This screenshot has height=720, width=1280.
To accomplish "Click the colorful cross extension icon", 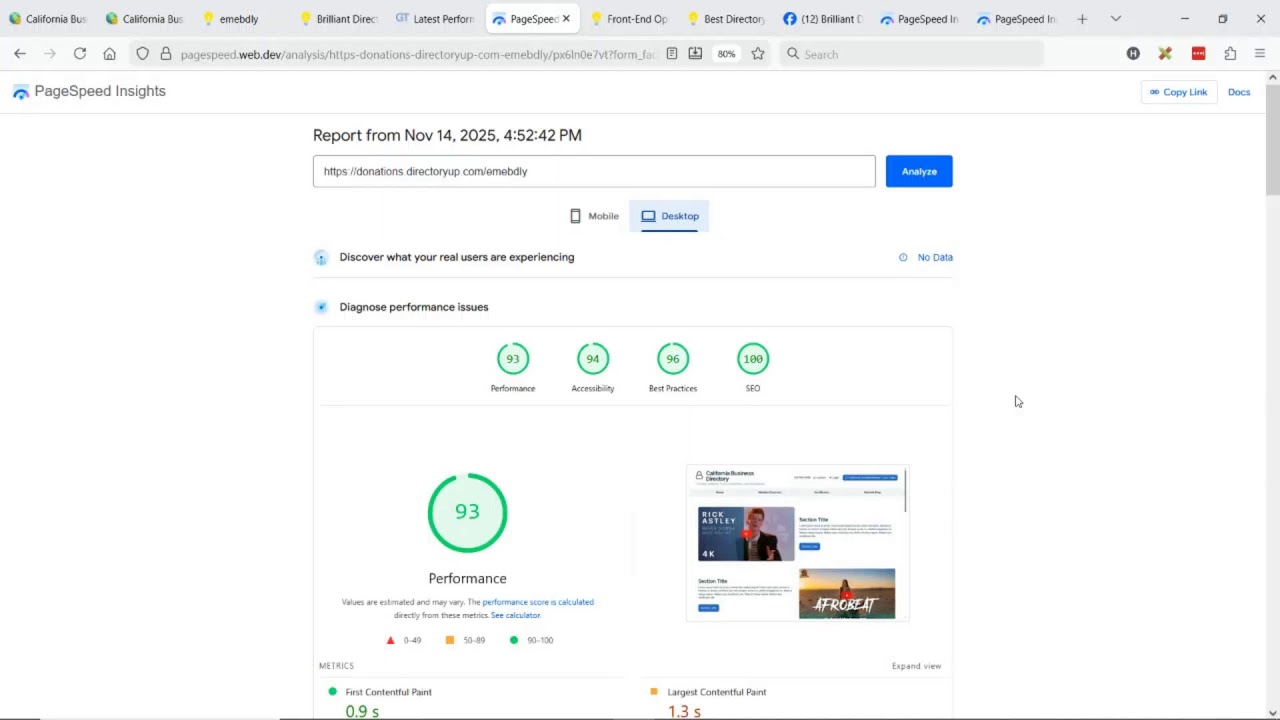I will coord(1165,54).
